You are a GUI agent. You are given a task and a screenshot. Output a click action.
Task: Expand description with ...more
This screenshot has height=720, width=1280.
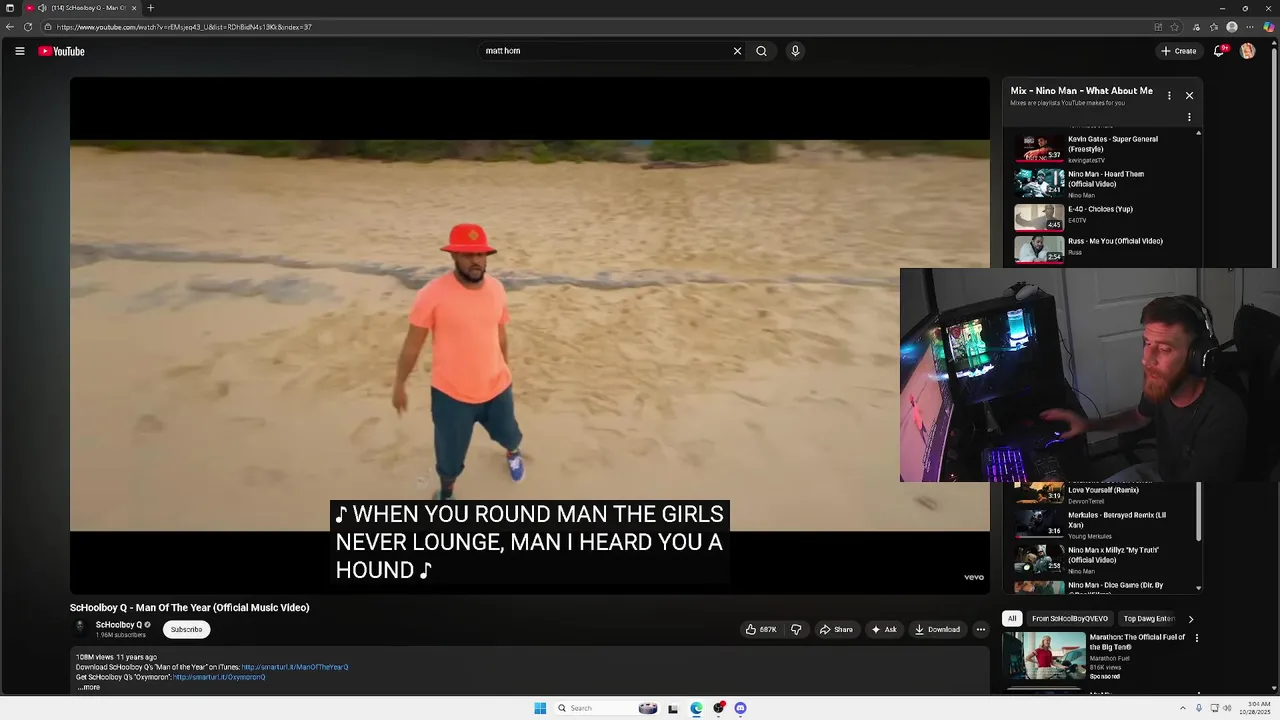[x=88, y=687]
